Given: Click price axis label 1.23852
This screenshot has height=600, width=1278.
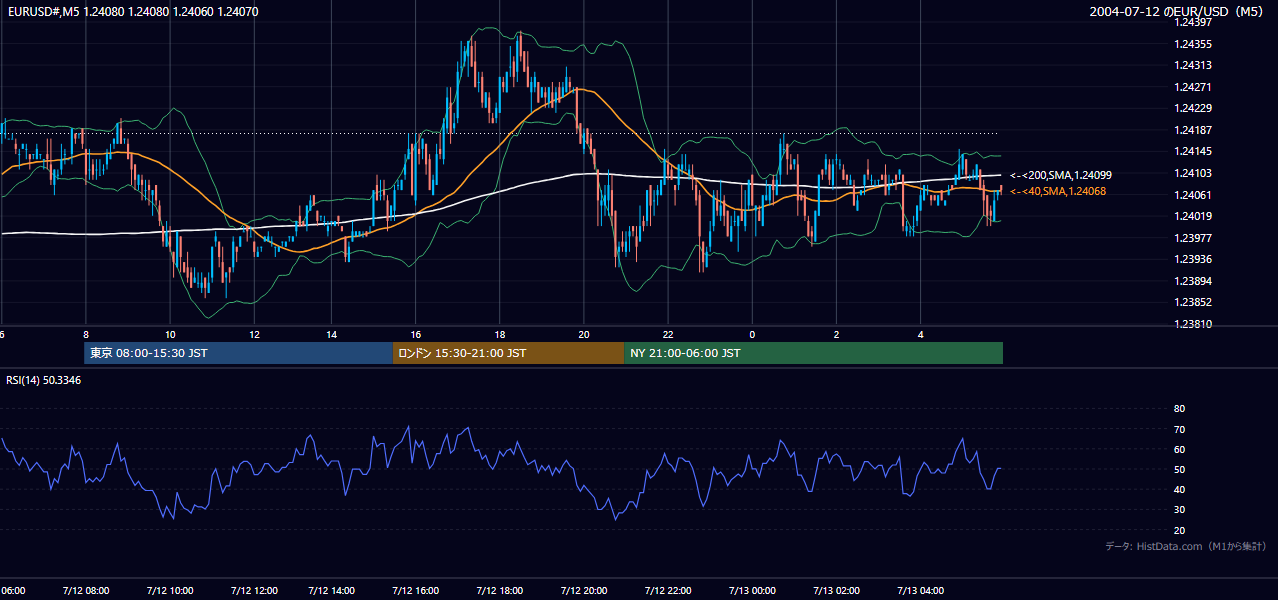Looking at the screenshot, I should point(1193,302).
